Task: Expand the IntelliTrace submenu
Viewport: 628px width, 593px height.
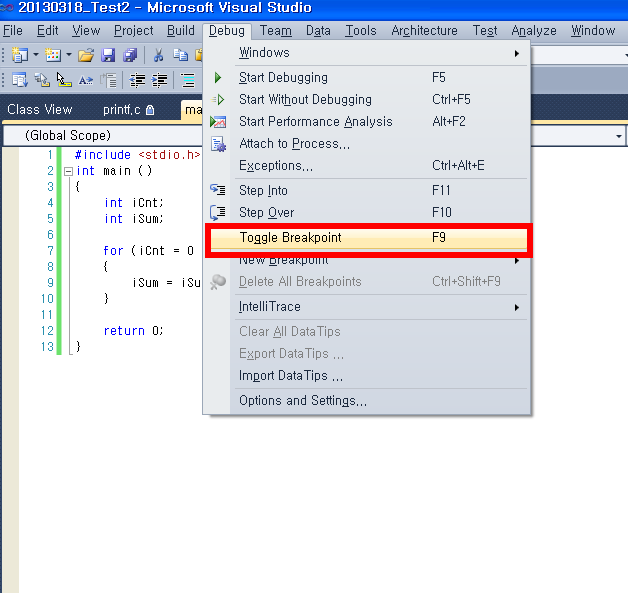Action: pyautogui.click(x=368, y=307)
